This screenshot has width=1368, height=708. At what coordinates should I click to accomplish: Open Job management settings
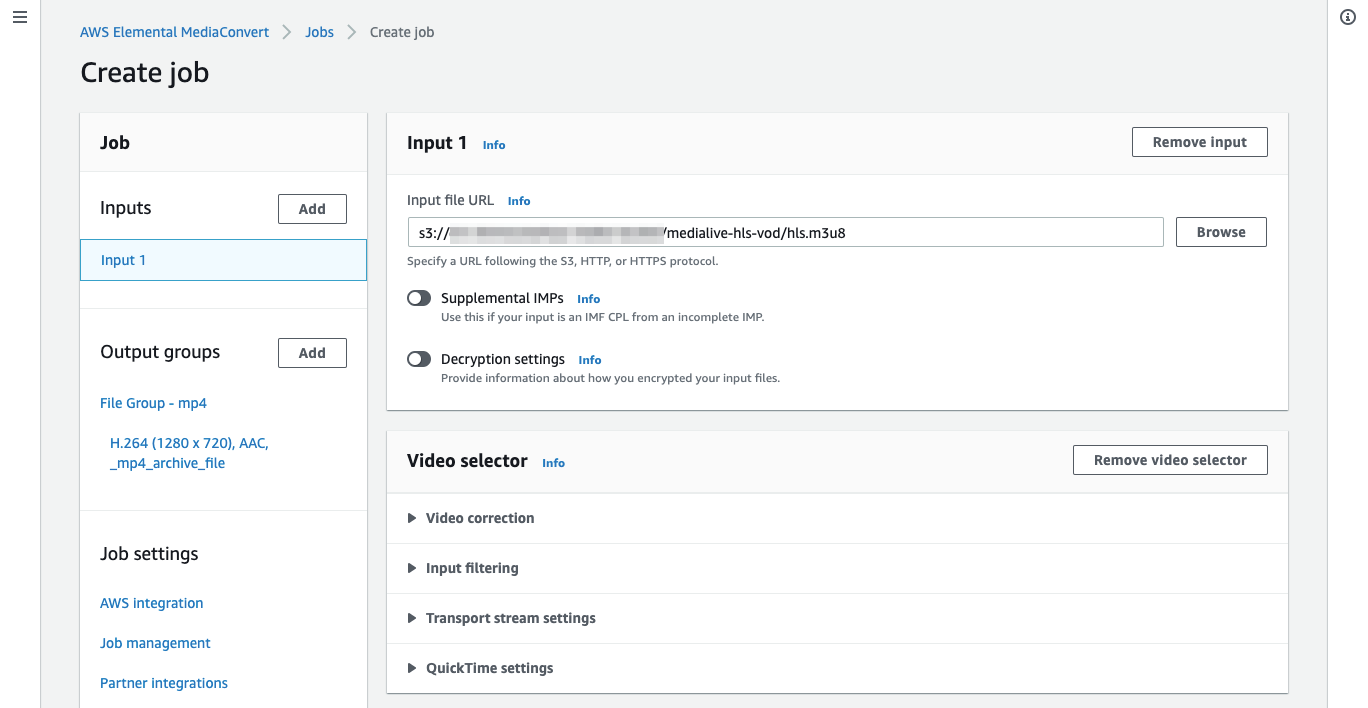[155, 642]
